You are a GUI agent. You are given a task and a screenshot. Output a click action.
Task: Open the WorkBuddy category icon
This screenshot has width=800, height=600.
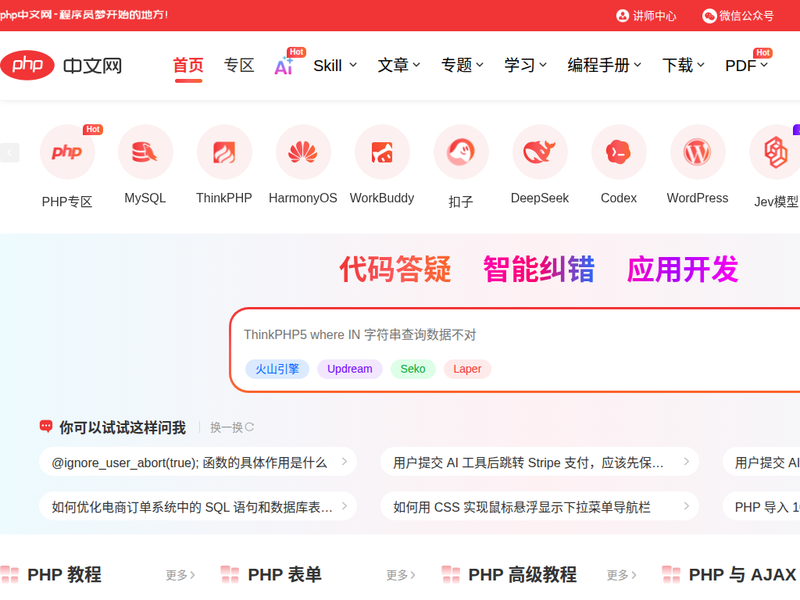tap(382, 152)
